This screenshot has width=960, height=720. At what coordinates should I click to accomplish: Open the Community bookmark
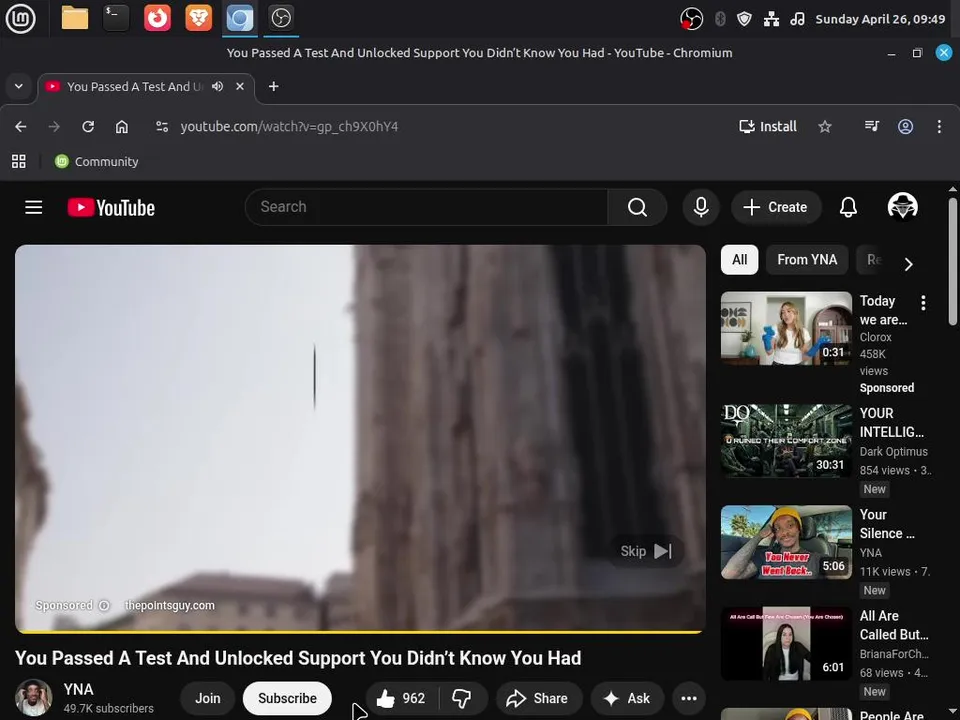click(97, 162)
